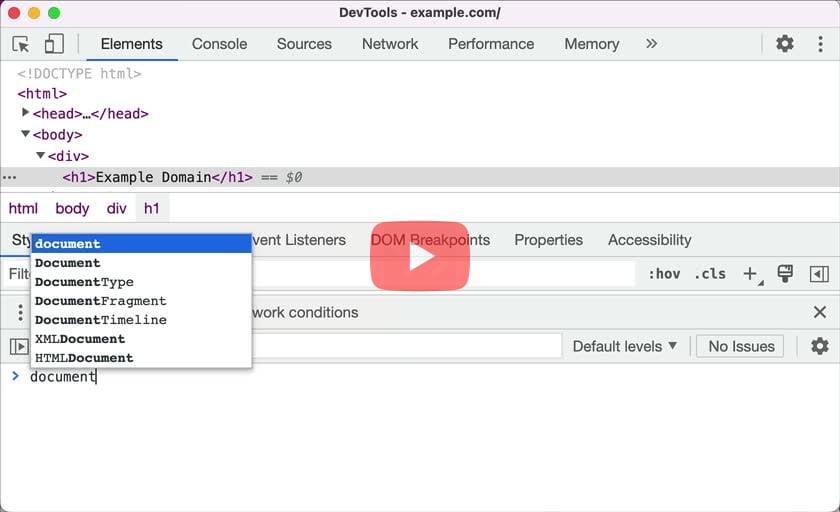Open DevTools settings gear in top toolbar

pos(785,43)
